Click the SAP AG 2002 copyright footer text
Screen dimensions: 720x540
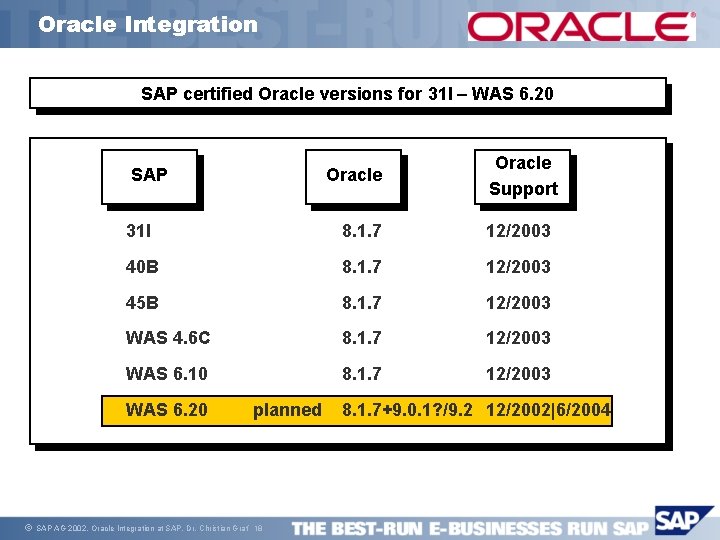point(144,528)
